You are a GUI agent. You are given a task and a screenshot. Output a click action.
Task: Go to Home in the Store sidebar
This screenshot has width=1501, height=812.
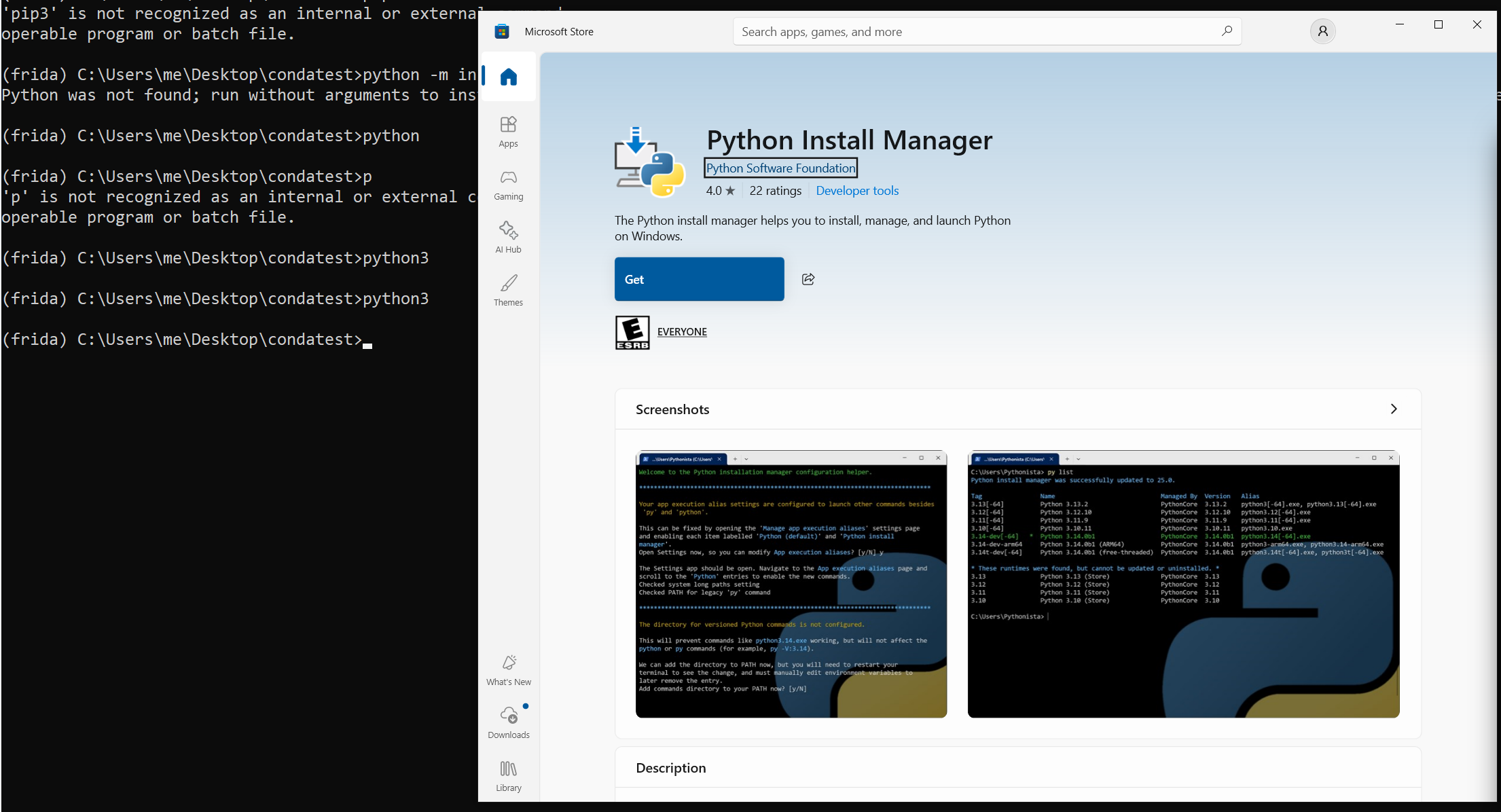coord(508,77)
